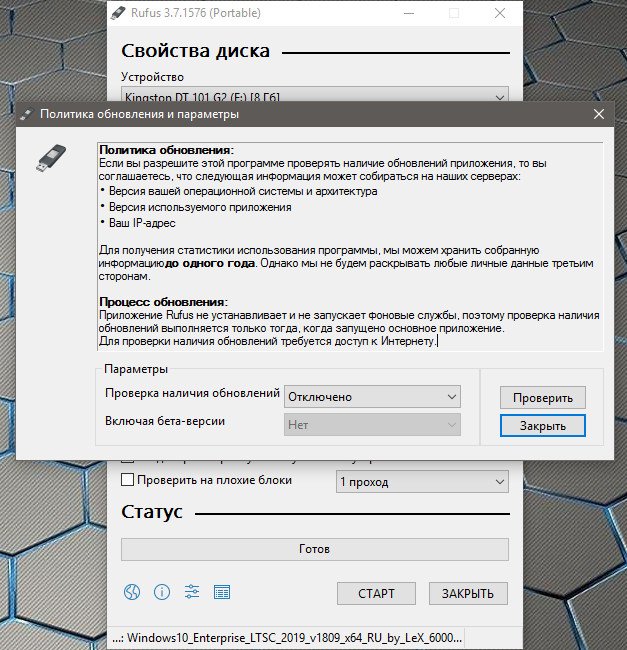
Task: Toggle the partially hidden checkbox above bad blocks
Action: 127,461
